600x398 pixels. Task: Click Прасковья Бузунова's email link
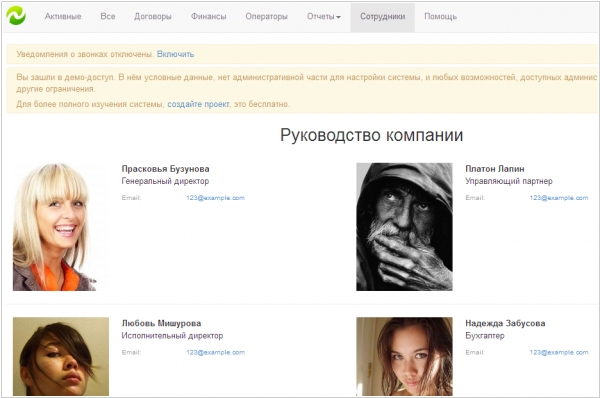(x=215, y=198)
